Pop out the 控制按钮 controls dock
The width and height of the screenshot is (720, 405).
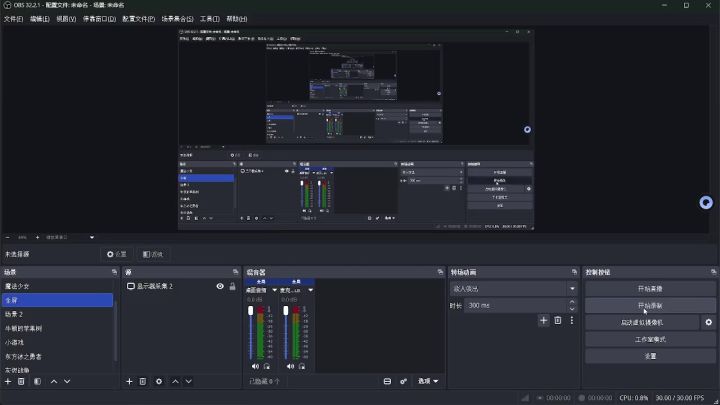tap(713, 272)
